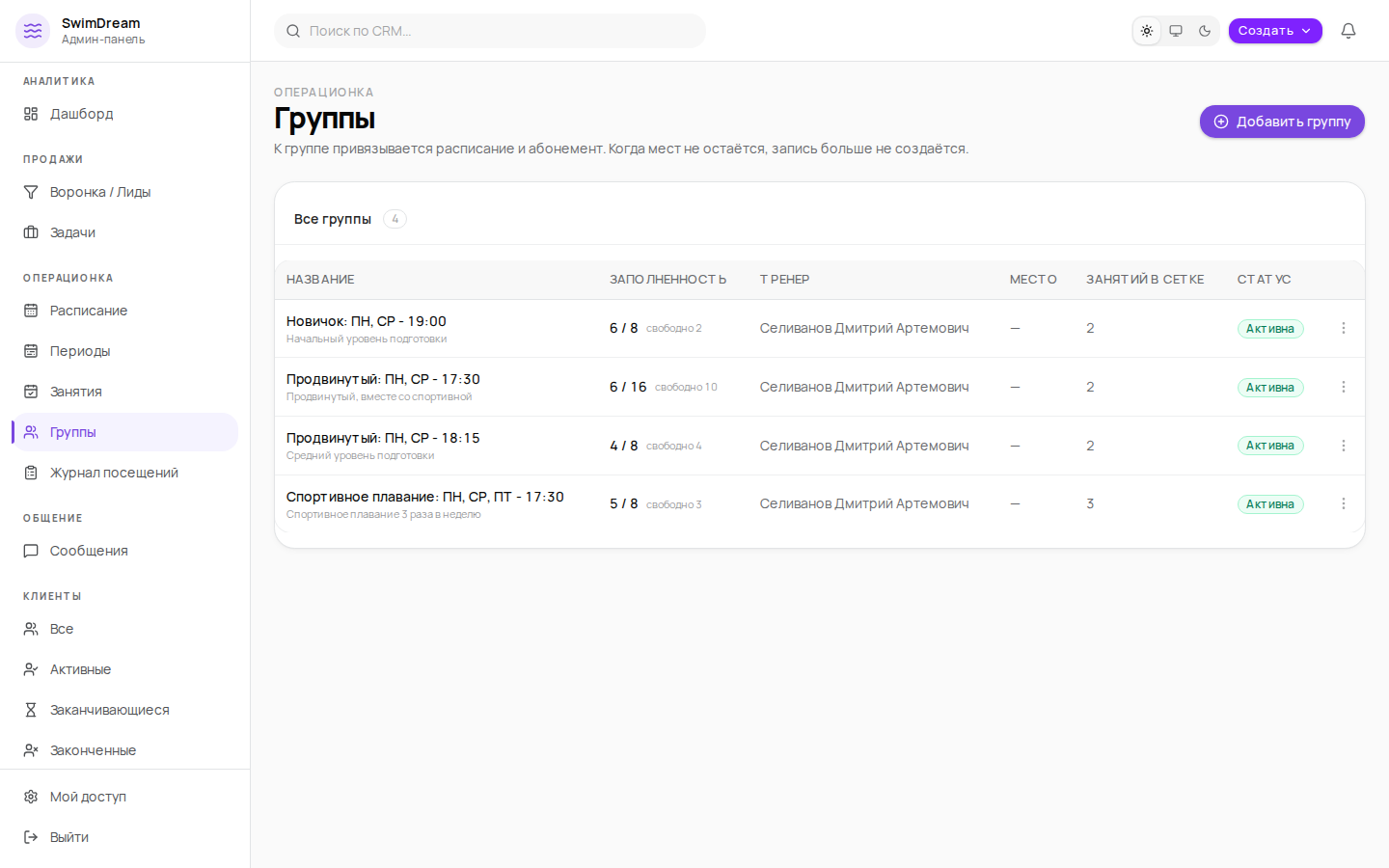
Task: Focus the Поиск по CRM search field
Action: 490,31
